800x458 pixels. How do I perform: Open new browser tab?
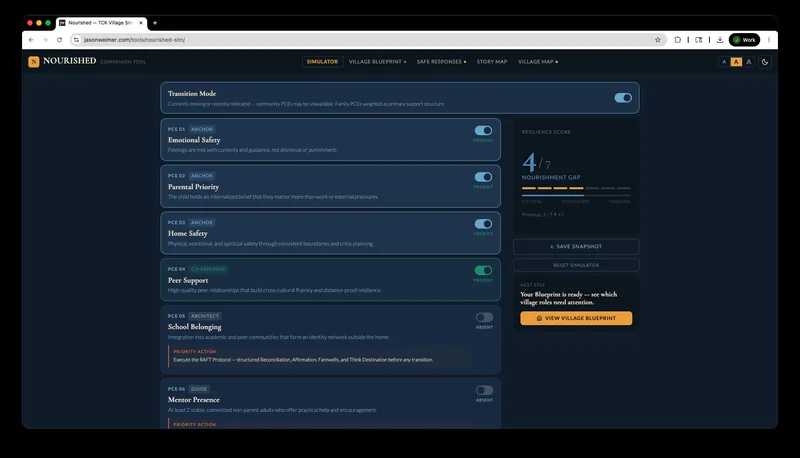click(x=155, y=23)
